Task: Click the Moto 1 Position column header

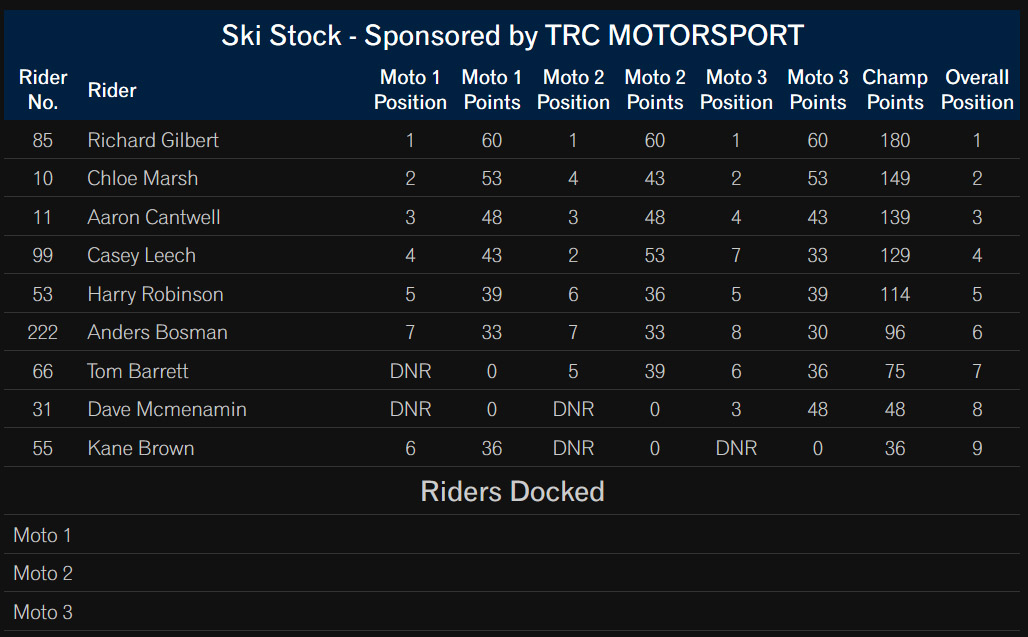Action: pos(410,90)
